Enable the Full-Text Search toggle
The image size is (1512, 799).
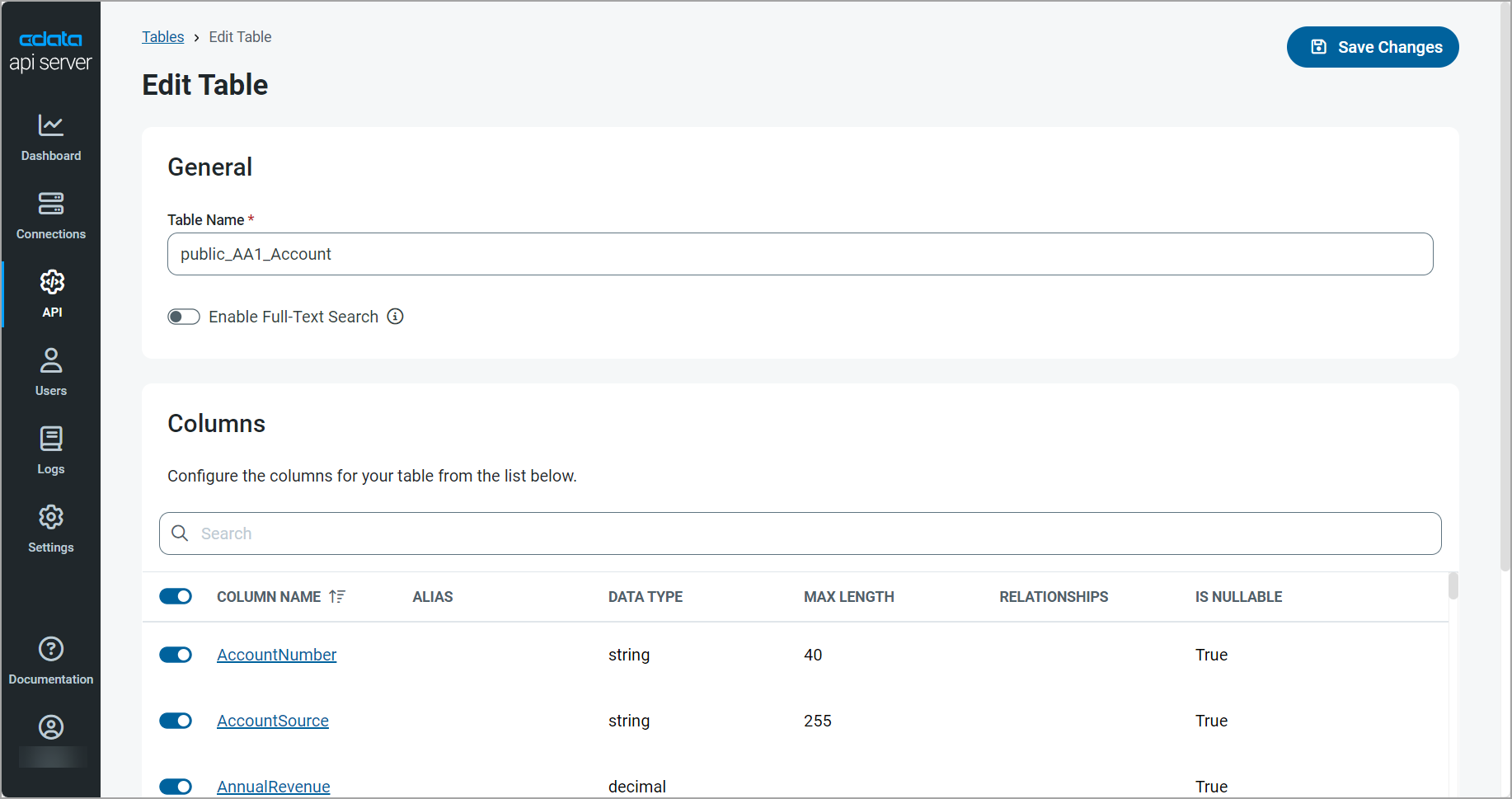tap(184, 317)
